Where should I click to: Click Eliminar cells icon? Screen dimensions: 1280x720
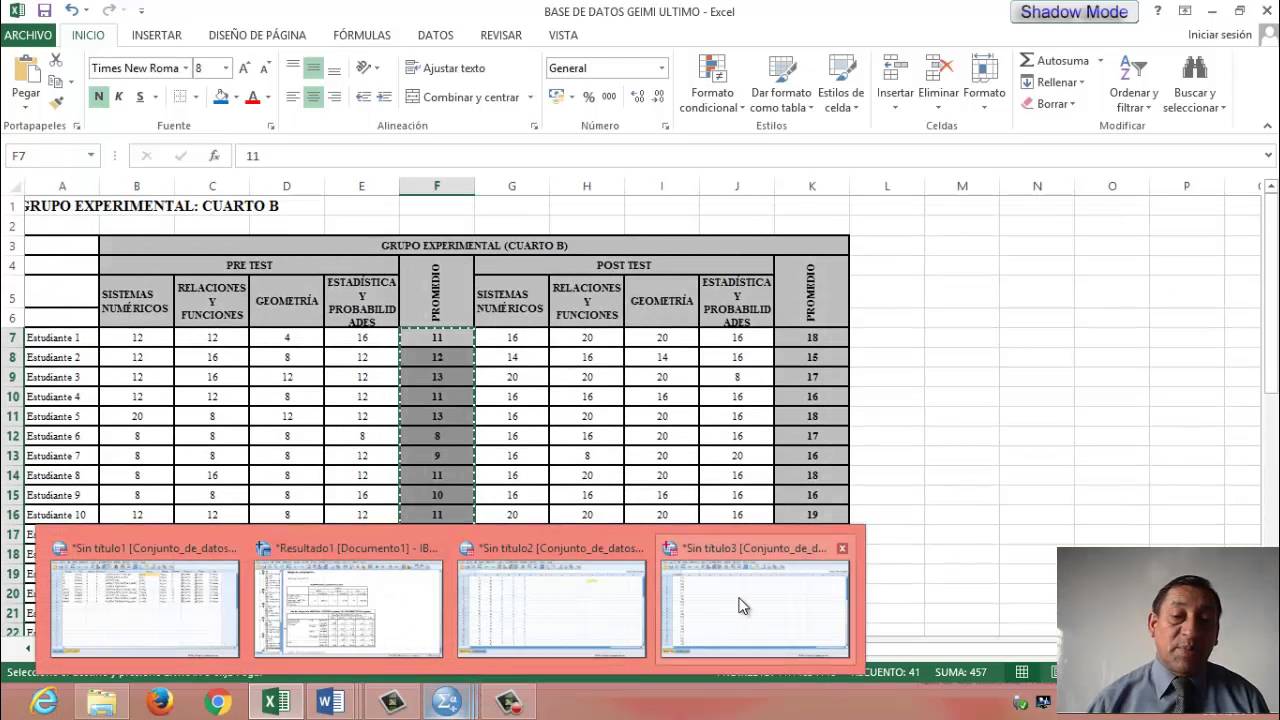(938, 70)
